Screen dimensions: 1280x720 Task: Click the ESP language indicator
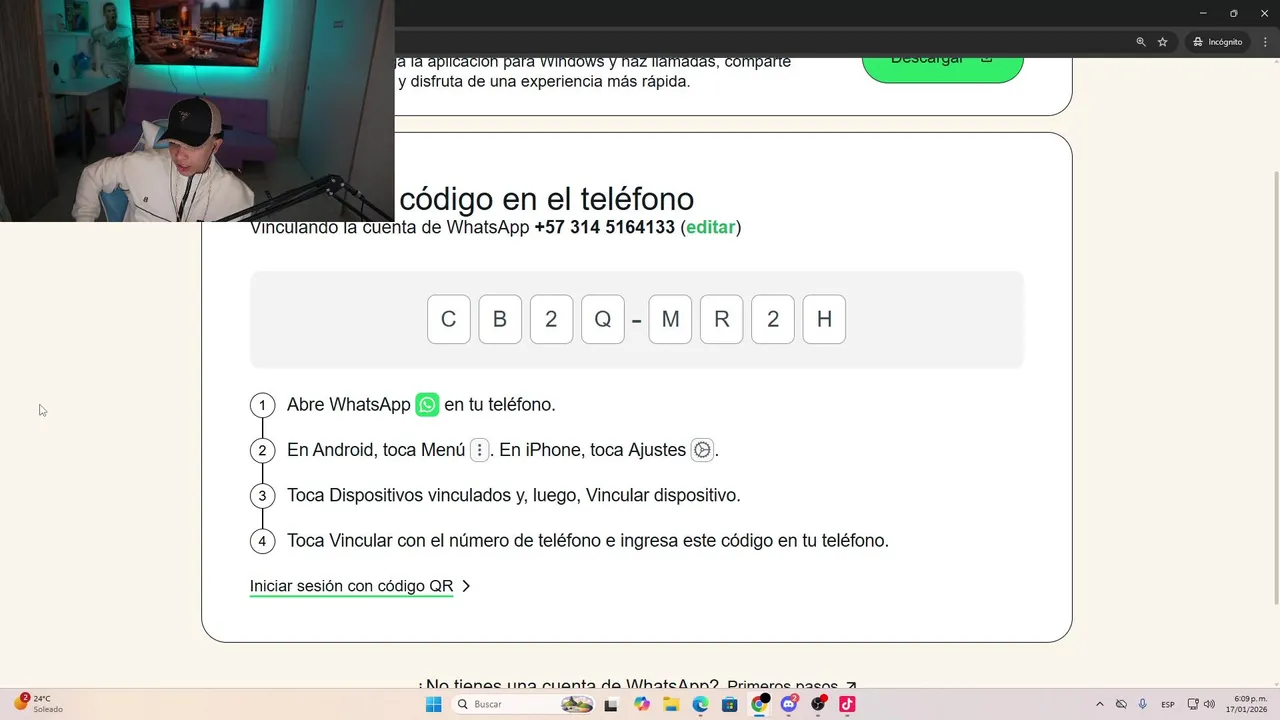[x=1168, y=704]
